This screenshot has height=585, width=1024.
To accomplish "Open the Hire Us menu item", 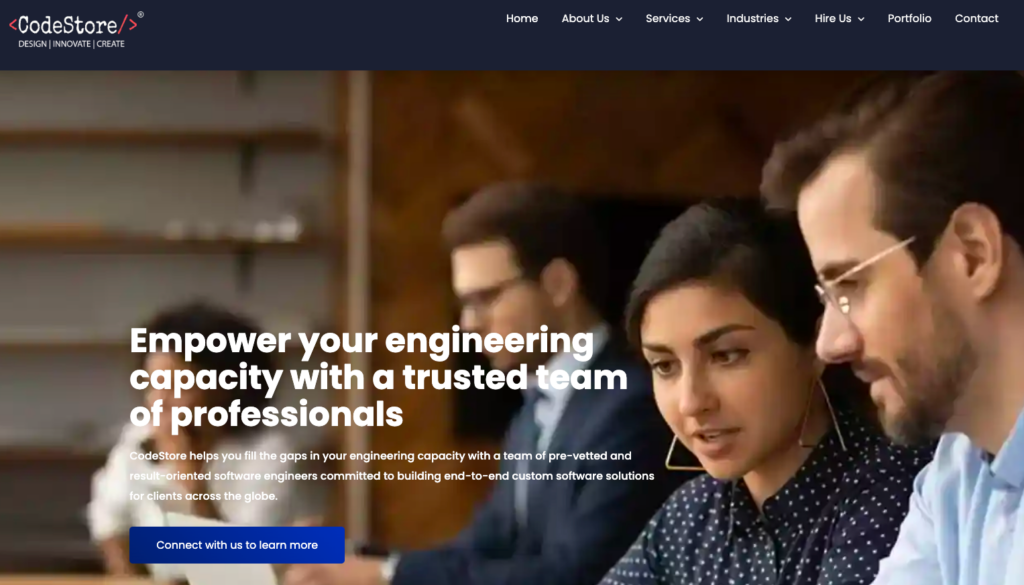I will (x=833, y=18).
